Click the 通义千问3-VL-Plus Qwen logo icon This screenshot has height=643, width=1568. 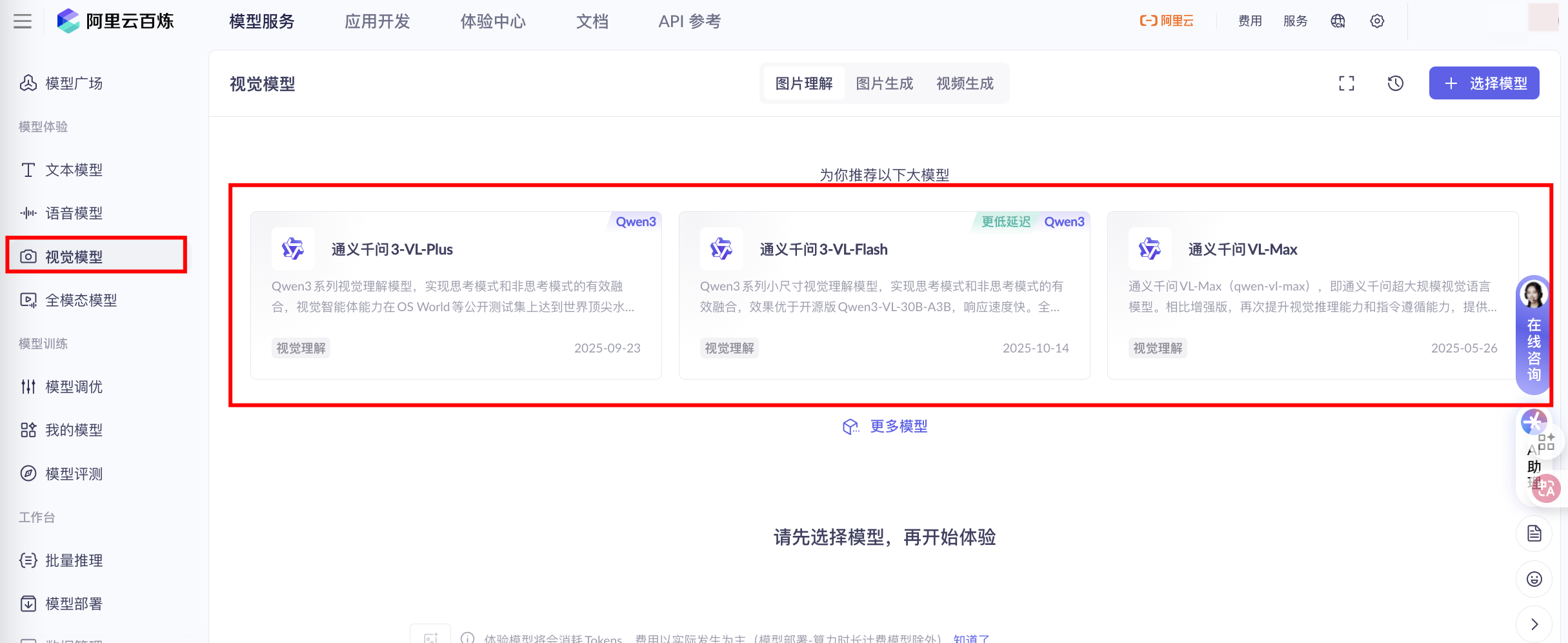click(293, 249)
